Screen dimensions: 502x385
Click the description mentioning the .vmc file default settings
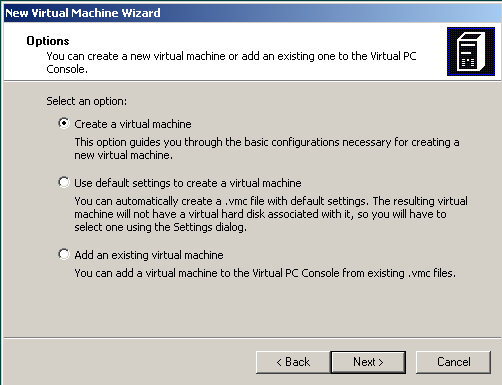coord(271,214)
